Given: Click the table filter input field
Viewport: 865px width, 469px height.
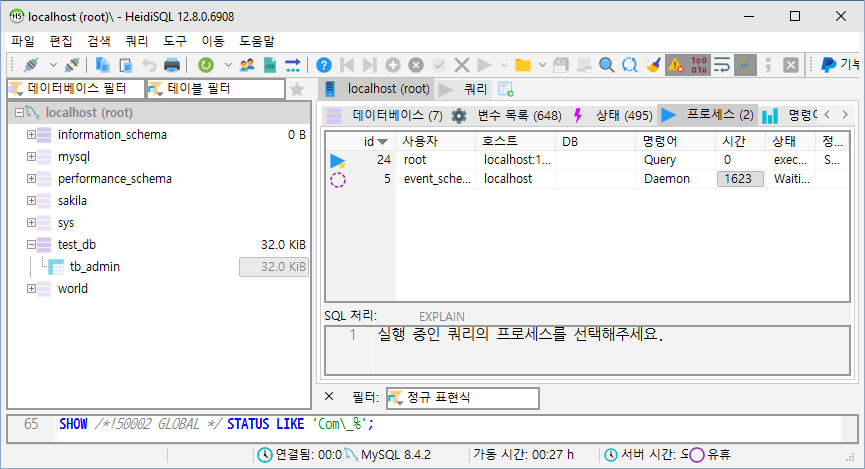Looking at the screenshot, I should (216, 89).
